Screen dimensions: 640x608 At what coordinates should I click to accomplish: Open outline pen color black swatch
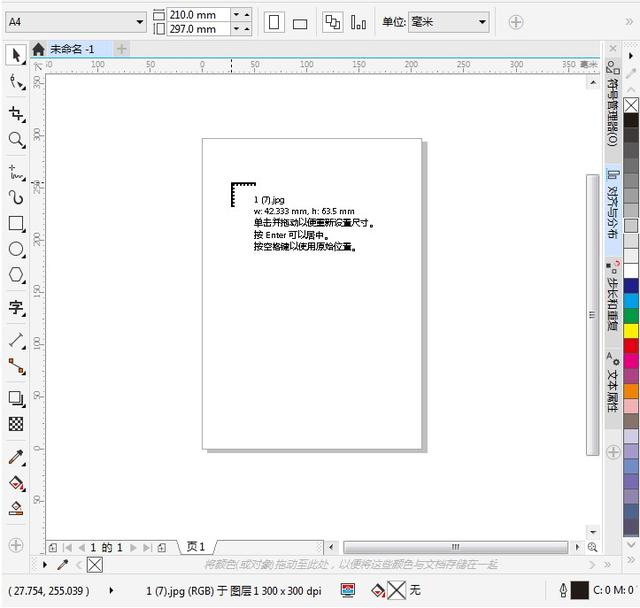[580, 590]
